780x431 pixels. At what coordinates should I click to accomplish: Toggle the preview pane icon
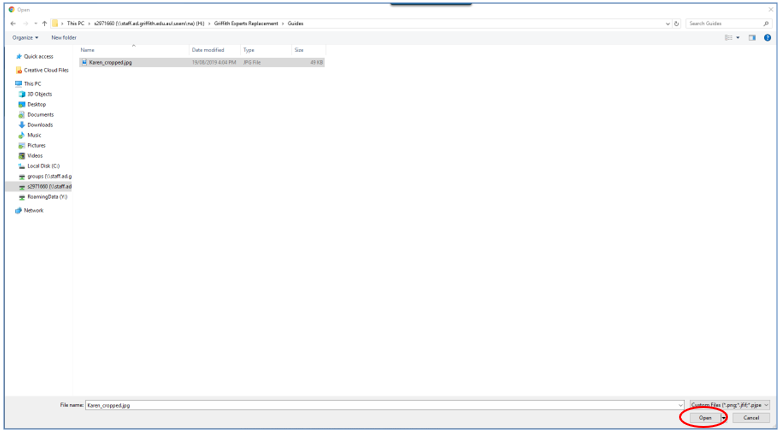752,37
